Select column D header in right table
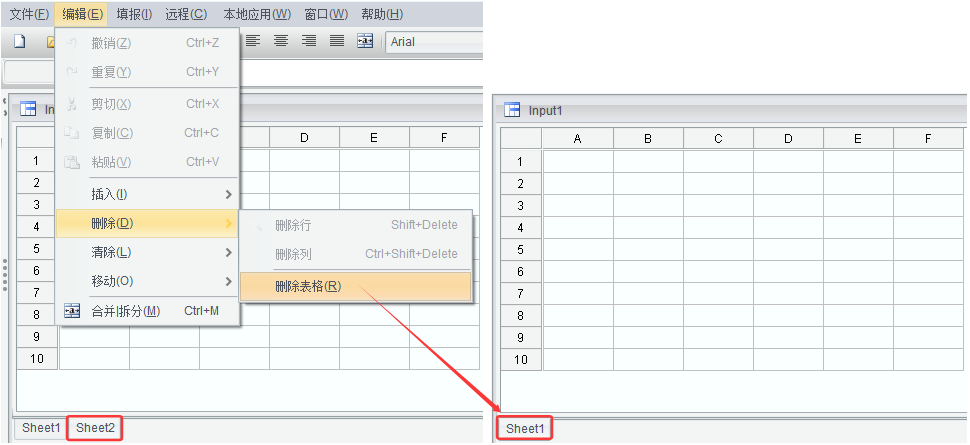This screenshot has height=445, width=970. 788,139
